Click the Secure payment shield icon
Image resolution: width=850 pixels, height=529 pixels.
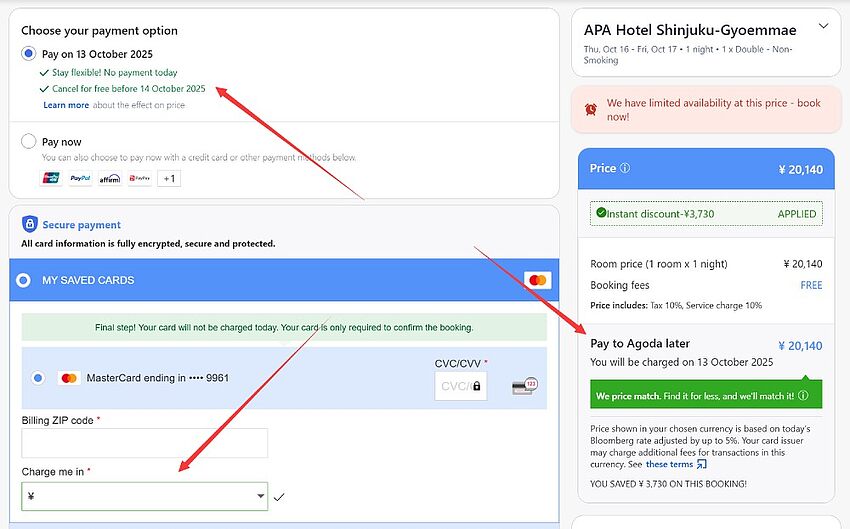pos(29,224)
